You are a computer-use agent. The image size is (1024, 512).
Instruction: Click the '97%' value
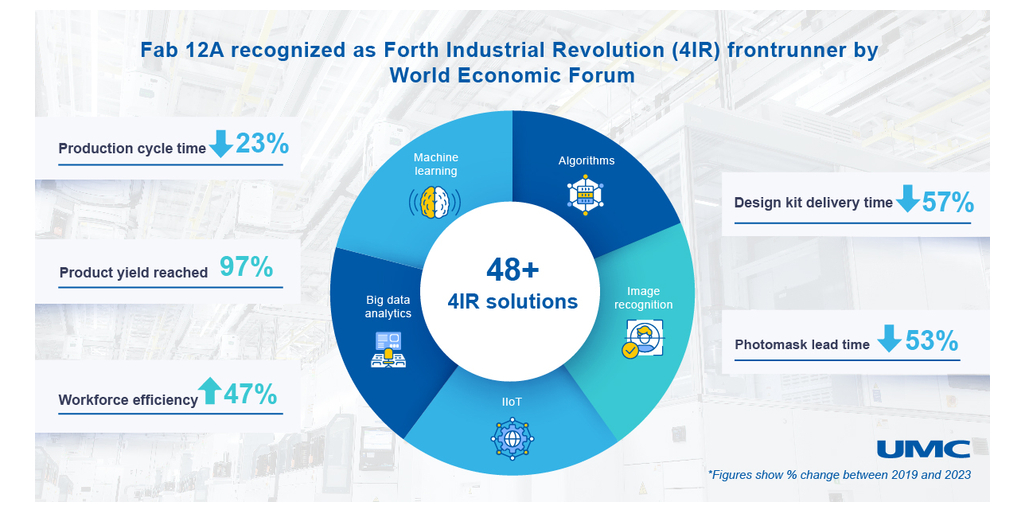[x=246, y=267]
